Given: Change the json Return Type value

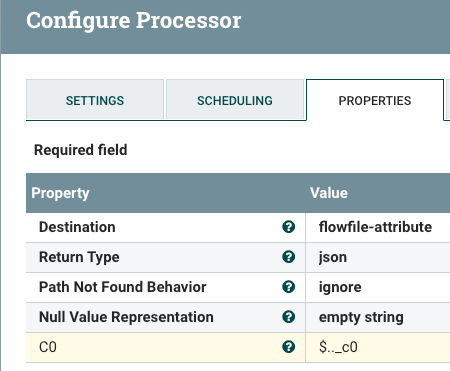Looking at the screenshot, I should 378,257.
